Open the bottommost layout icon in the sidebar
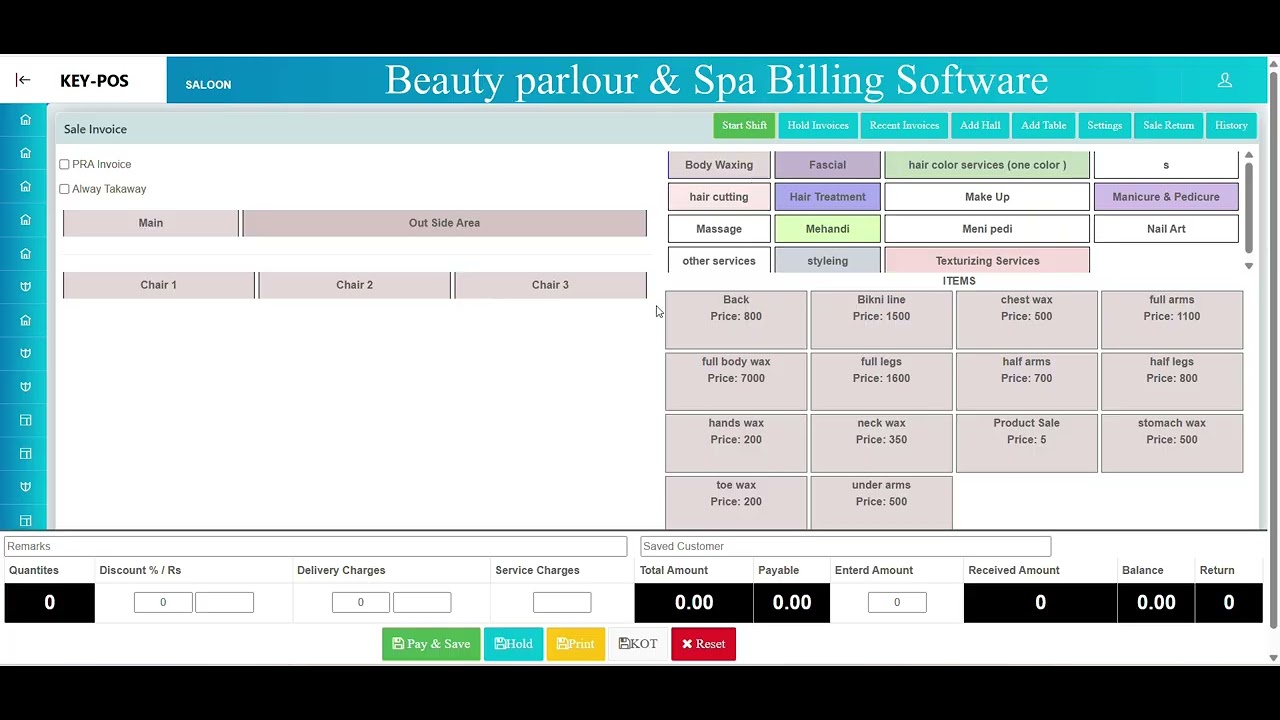Viewport: 1280px width, 720px height. tap(26, 520)
